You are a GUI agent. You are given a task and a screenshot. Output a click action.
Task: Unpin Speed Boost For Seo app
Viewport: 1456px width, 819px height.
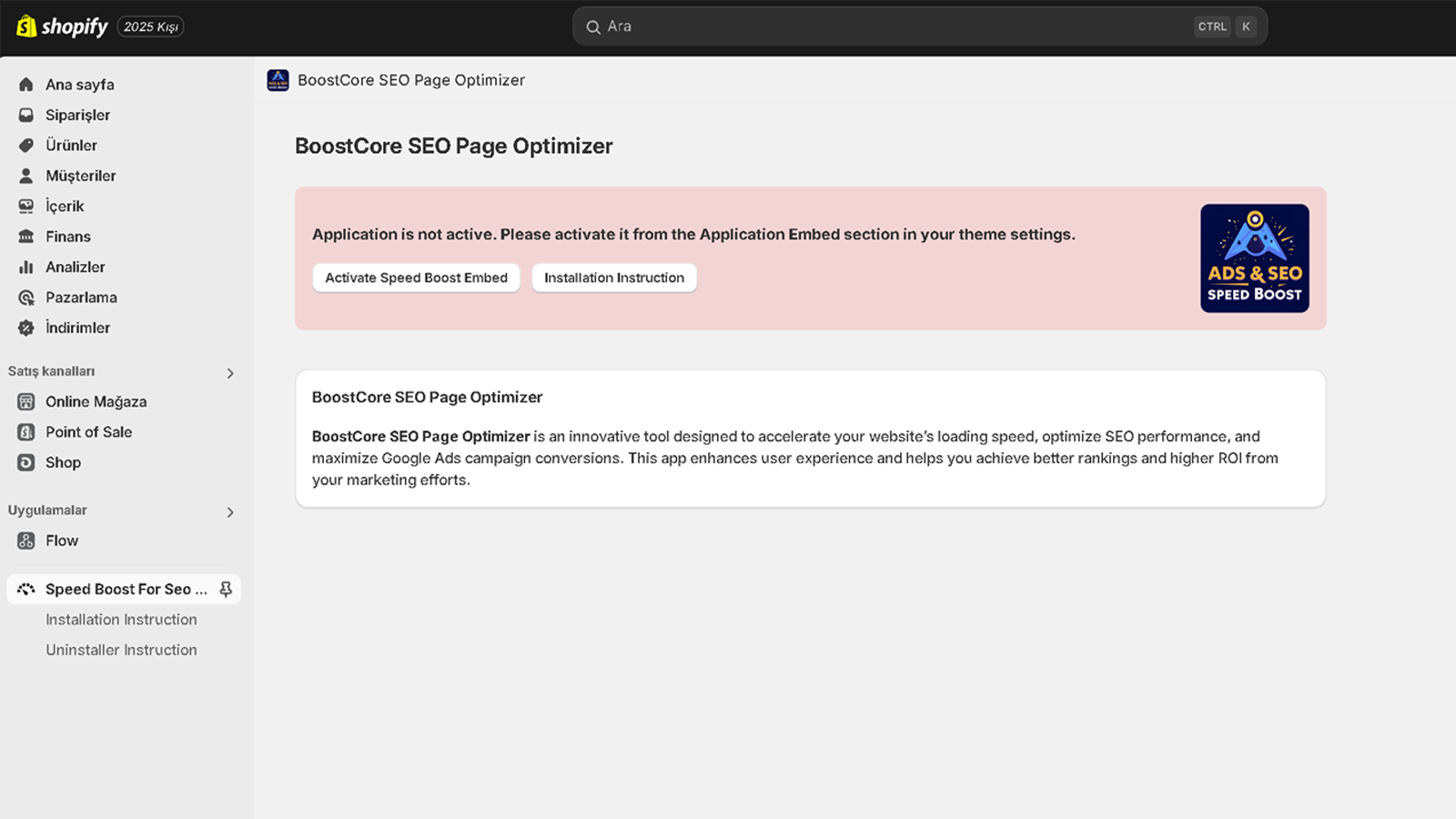point(226,589)
